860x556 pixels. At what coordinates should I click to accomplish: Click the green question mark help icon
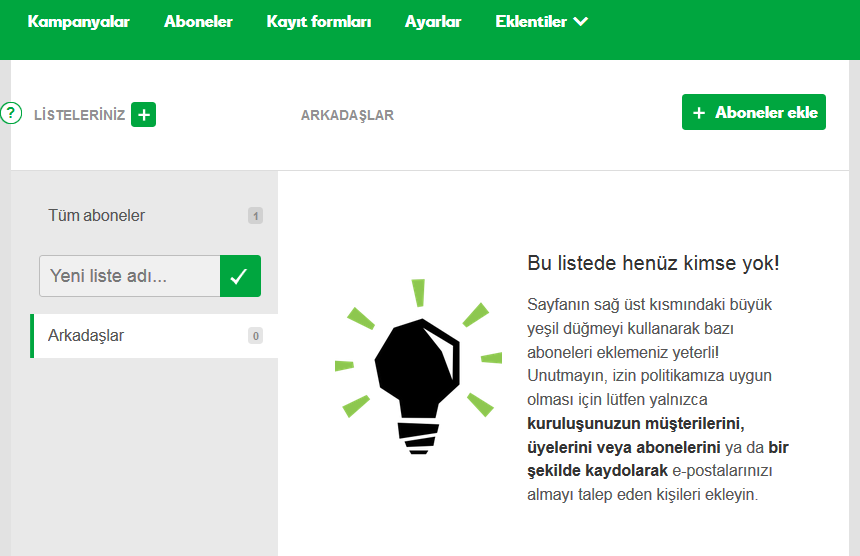coord(10,114)
